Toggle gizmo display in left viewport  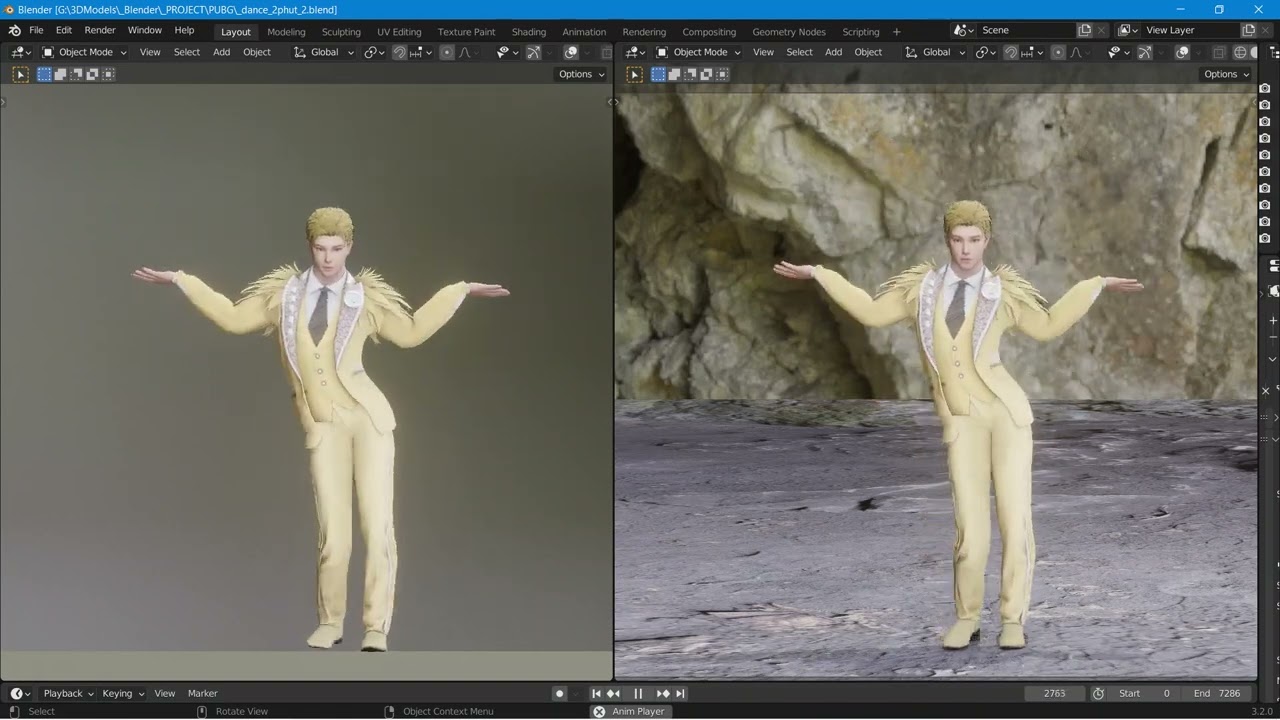534,52
